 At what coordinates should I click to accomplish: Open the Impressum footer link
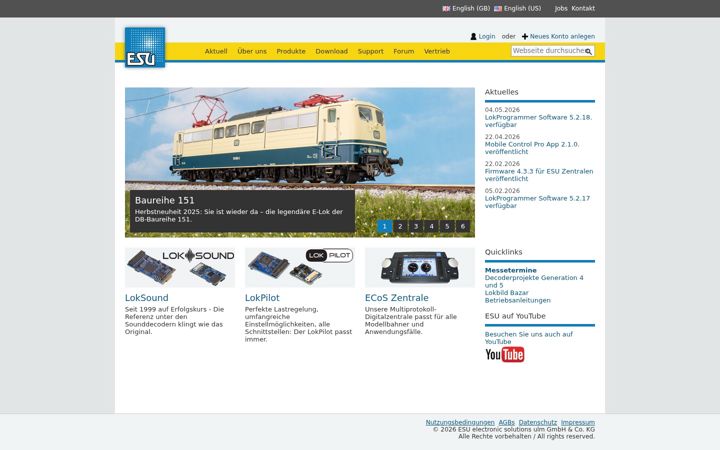coord(578,422)
